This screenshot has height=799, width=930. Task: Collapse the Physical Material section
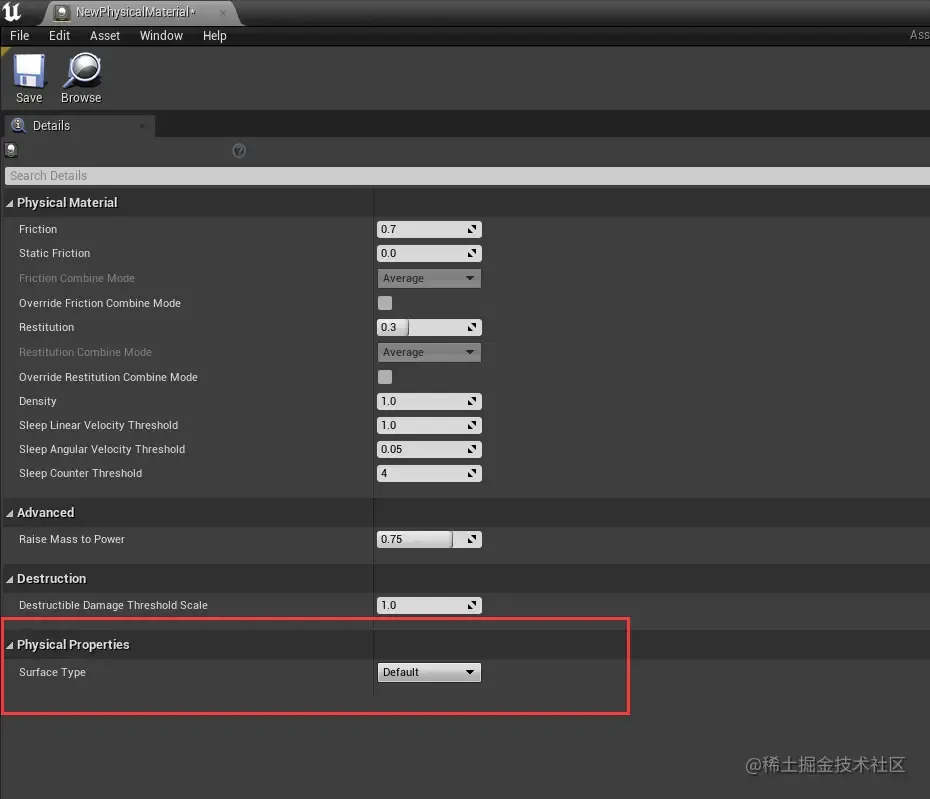(9, 203)
